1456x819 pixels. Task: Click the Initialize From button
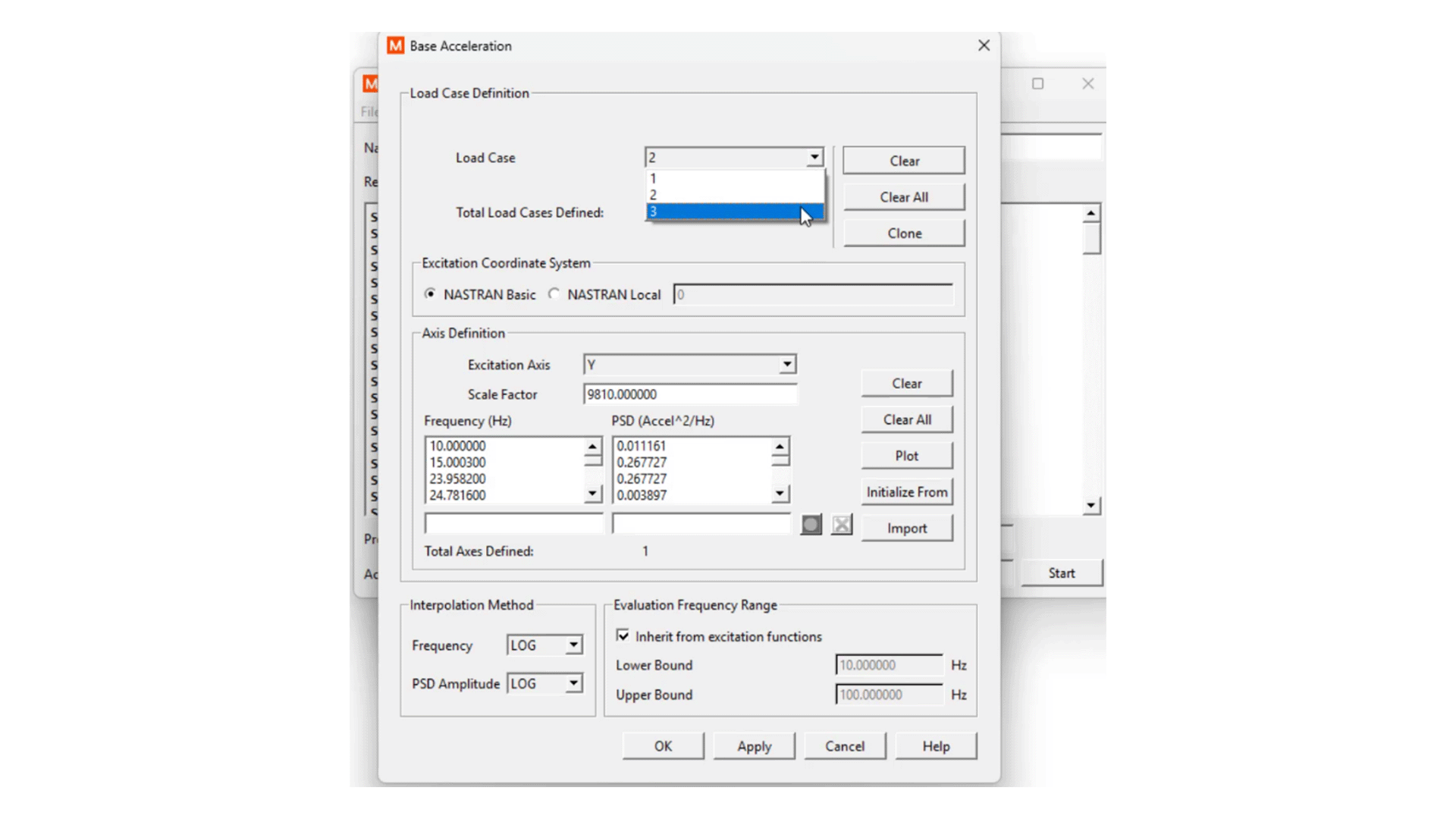tap(906, 491)
